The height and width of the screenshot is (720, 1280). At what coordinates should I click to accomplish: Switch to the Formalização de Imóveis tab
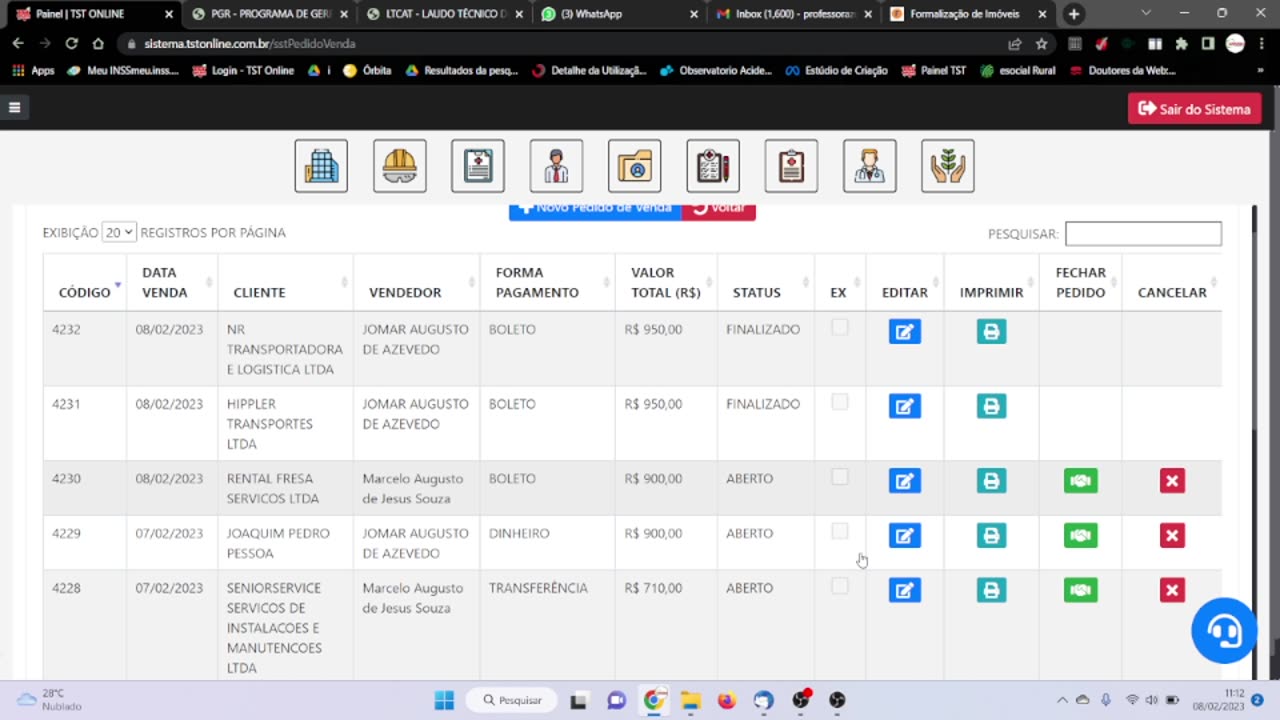[x=968, y=14]
